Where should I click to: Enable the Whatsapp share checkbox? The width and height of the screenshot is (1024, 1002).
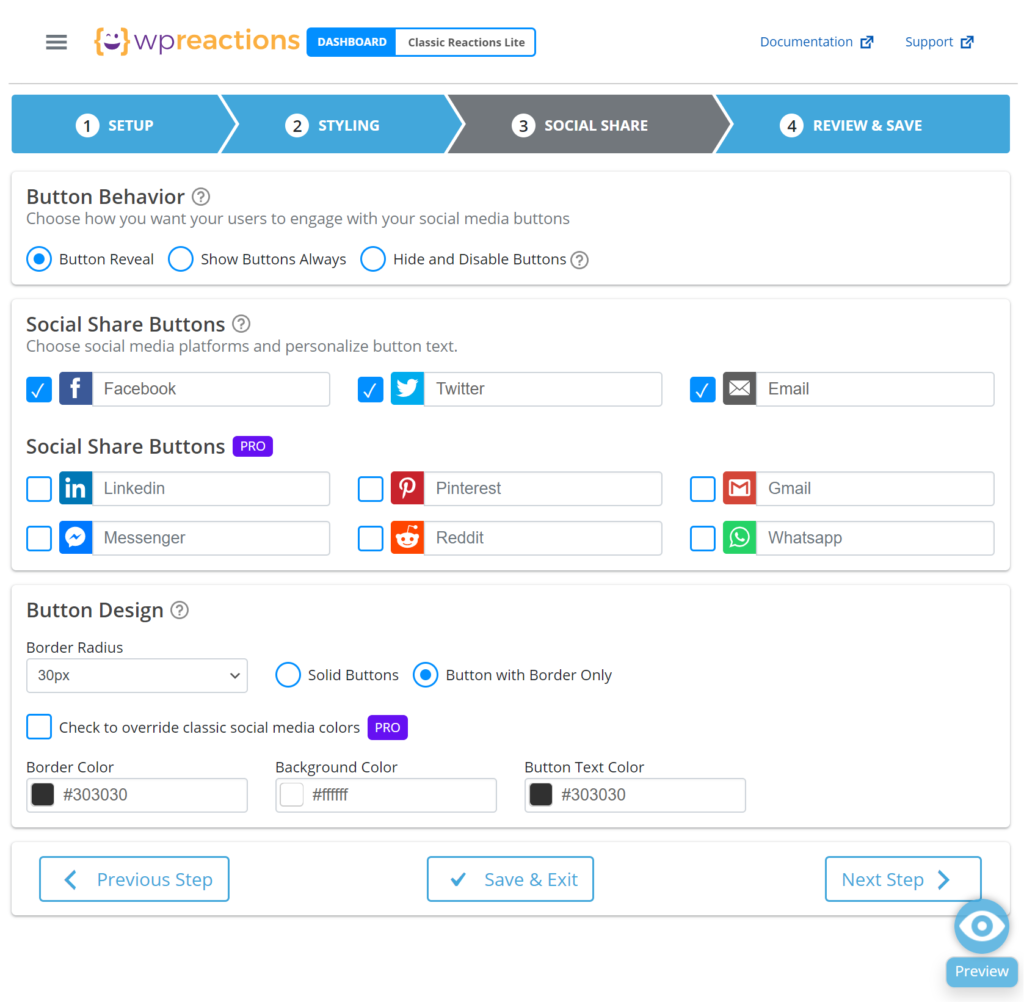(x=703, y=538)
